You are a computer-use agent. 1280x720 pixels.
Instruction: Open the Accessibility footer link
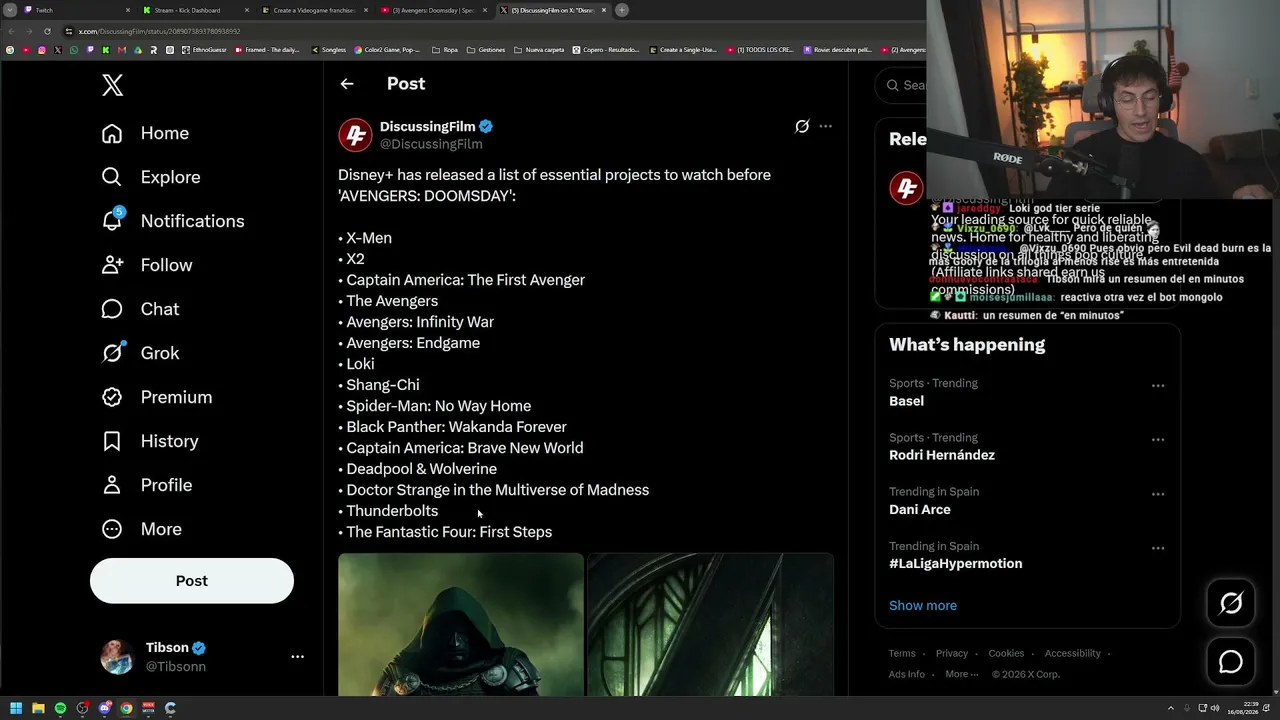tap(1073, 653)
